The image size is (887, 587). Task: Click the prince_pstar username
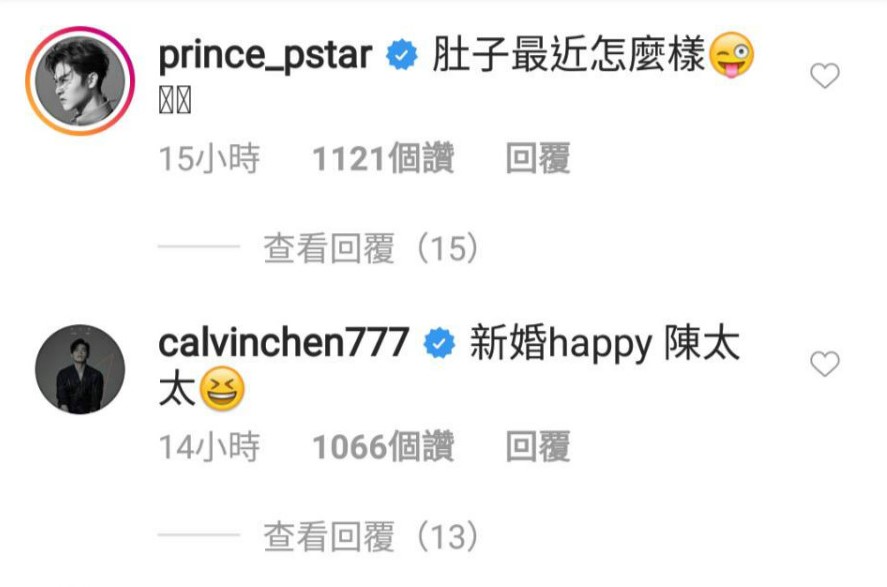point(265,56)
